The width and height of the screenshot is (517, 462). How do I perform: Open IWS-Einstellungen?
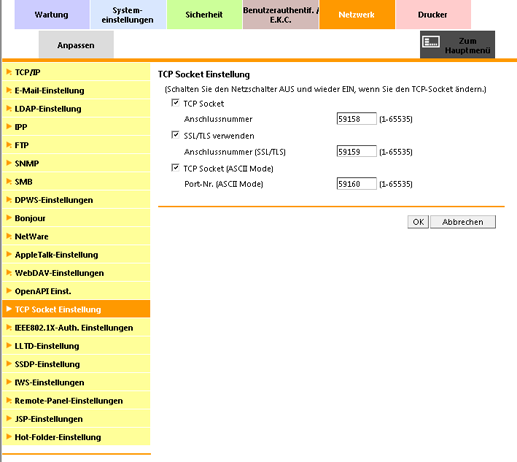76,382
